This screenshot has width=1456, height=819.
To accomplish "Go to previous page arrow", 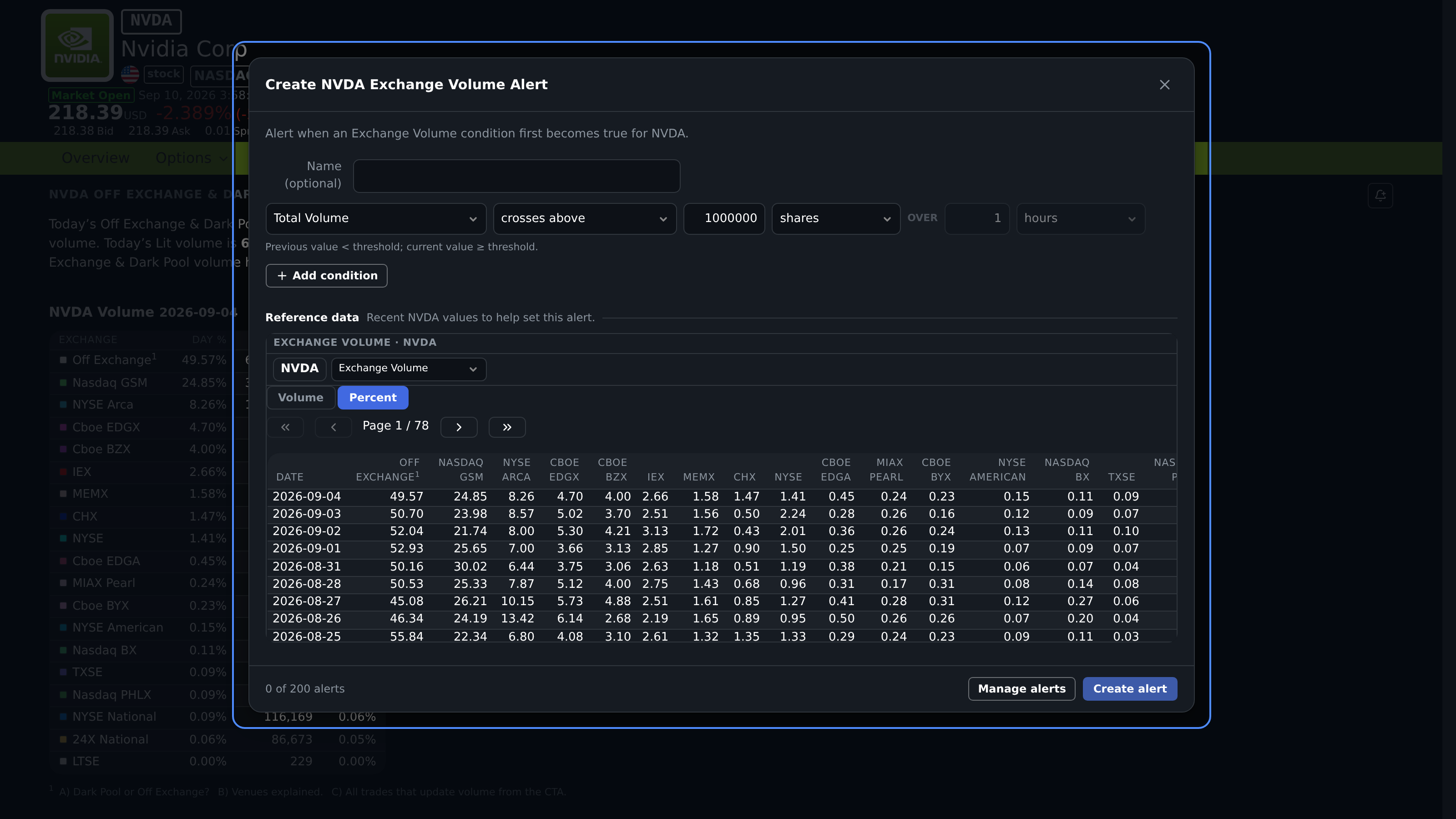I will pos(334,427).
